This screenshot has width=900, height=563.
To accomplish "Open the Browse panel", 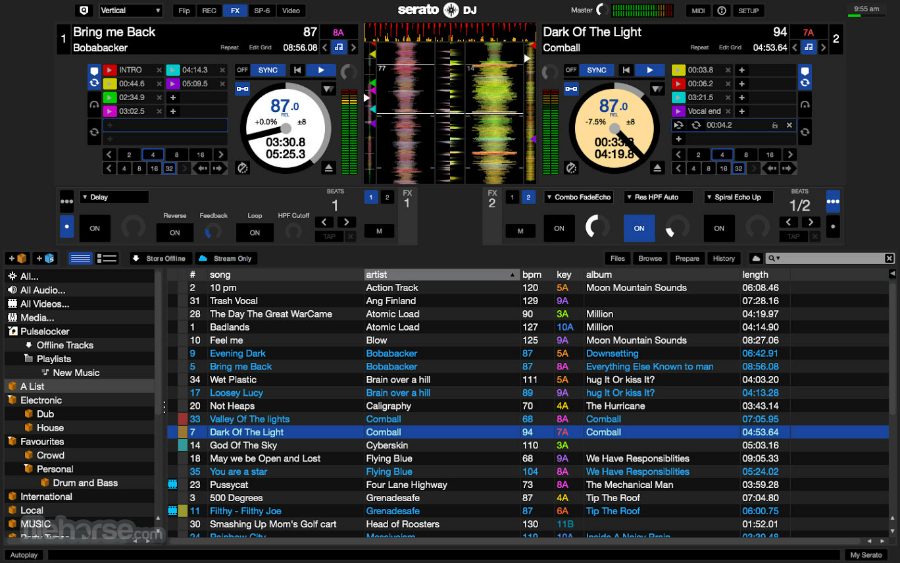I will click(x=650, y=258).
